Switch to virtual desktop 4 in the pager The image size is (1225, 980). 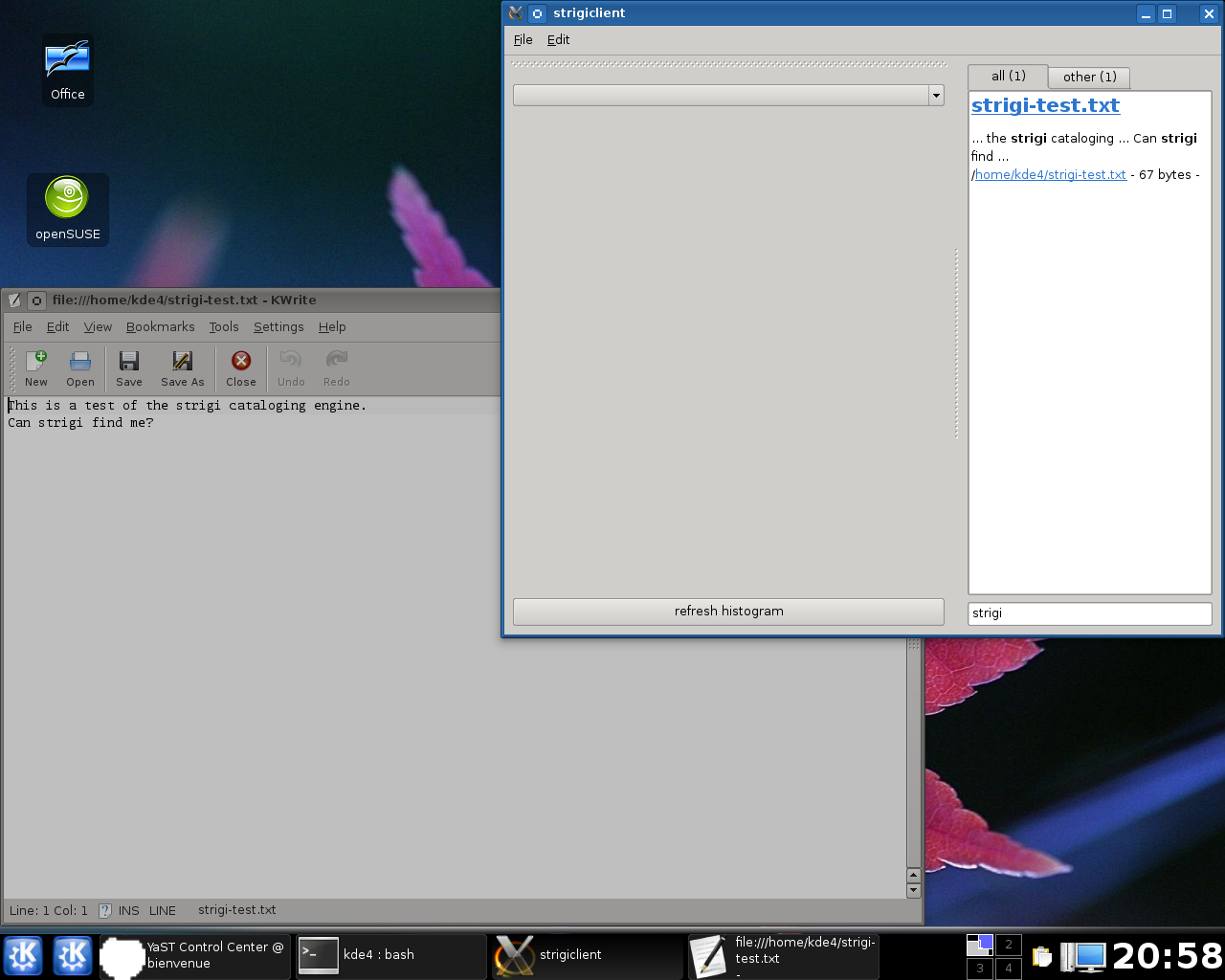pos(1008,969)
